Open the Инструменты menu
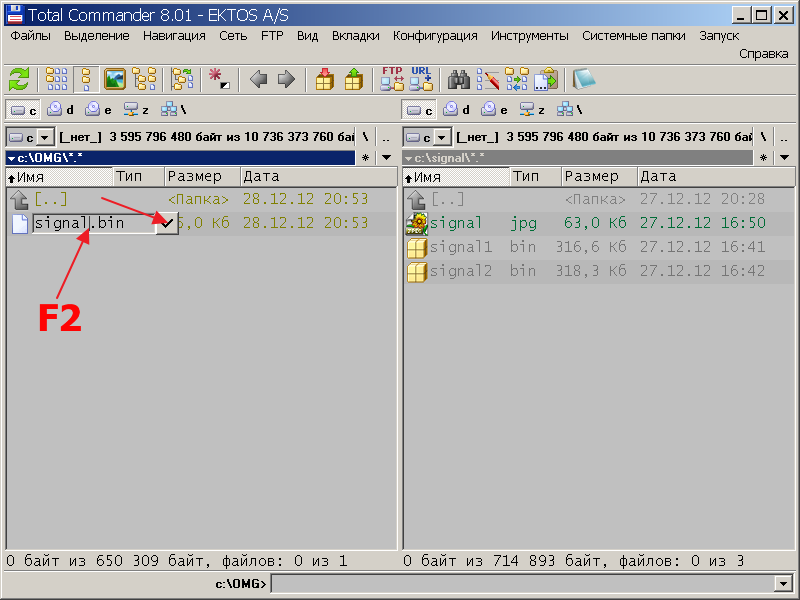 529,35
